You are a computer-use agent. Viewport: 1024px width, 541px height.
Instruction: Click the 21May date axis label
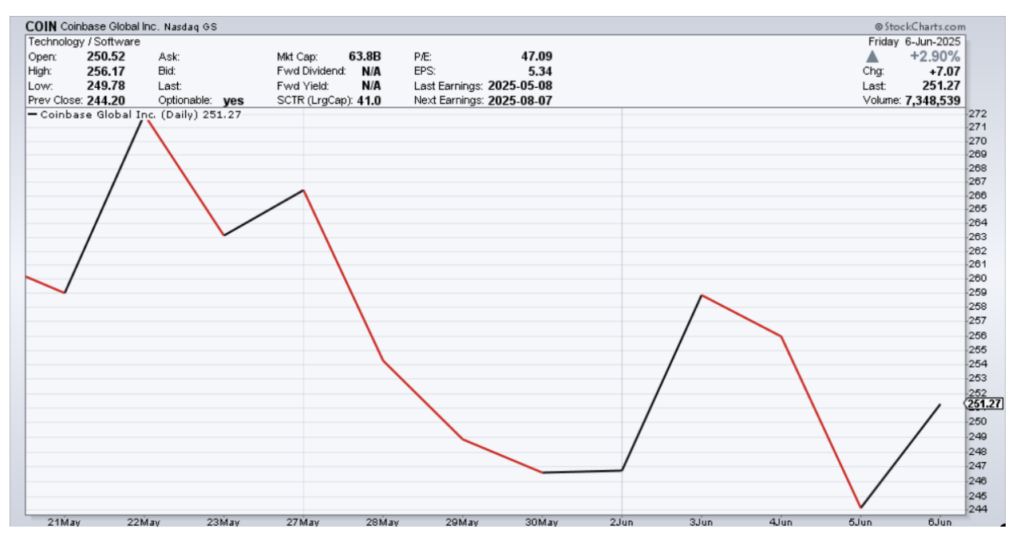pos(64,522)
